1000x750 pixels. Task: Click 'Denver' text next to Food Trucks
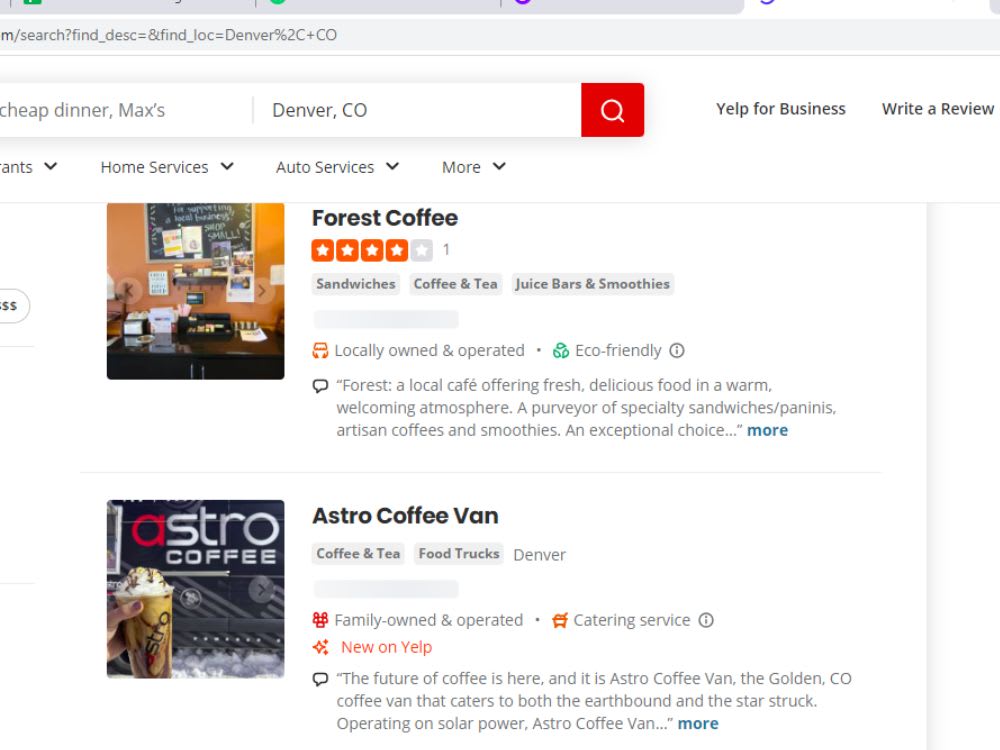coord(540,555)
